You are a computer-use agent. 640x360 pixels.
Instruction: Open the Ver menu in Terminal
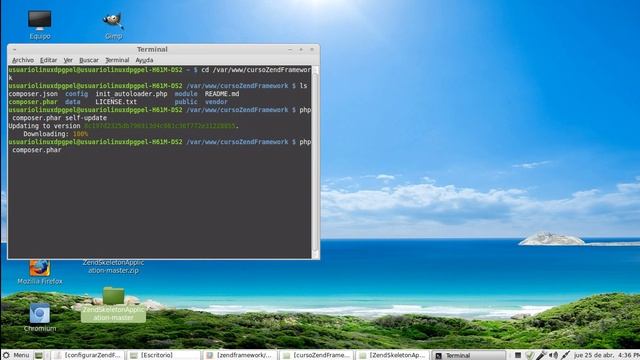(68, 60)
